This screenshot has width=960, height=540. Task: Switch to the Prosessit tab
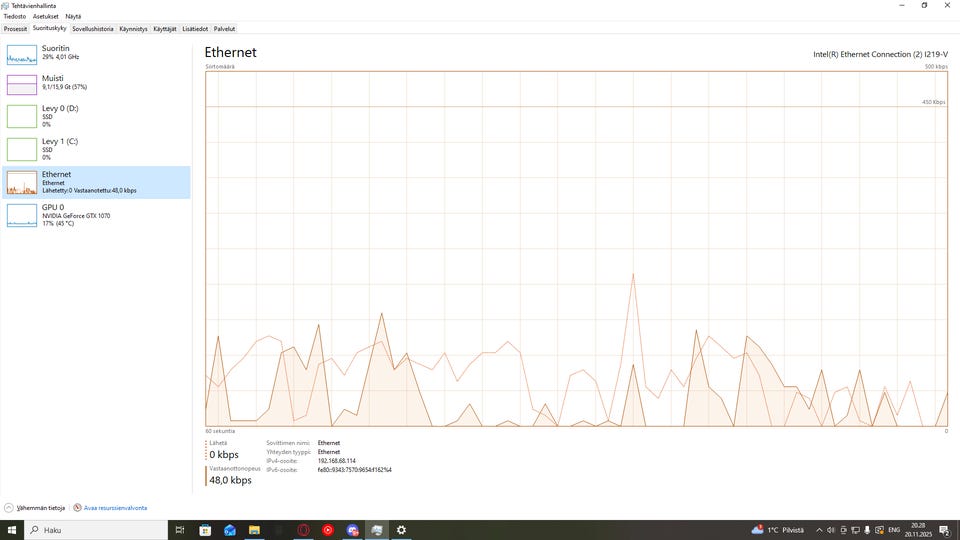coord(15,29)
